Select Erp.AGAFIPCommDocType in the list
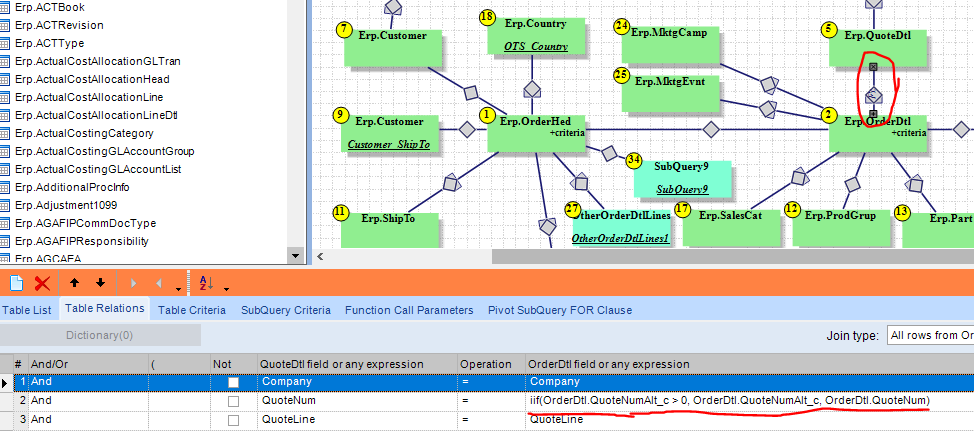The width and height of the screenshot is (974, 438). 85,224
